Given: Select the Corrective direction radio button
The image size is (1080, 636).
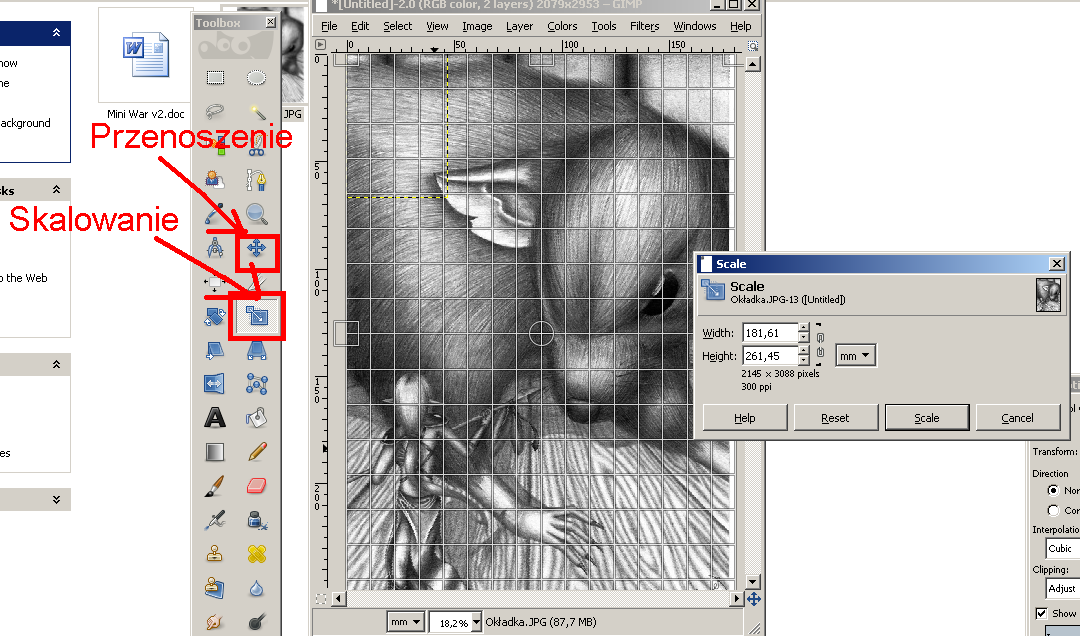Looking at the screenshot, I should (1053, 510).
